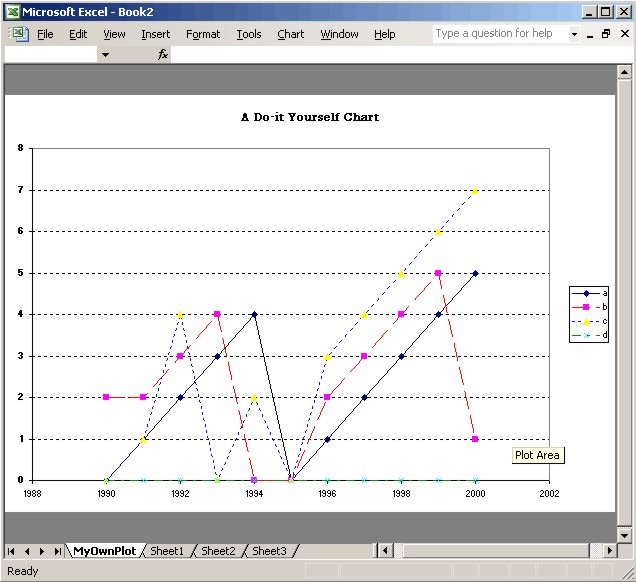636x582 pixels.
Task: Jump to last sheet tab arrow
Action: 58,551
